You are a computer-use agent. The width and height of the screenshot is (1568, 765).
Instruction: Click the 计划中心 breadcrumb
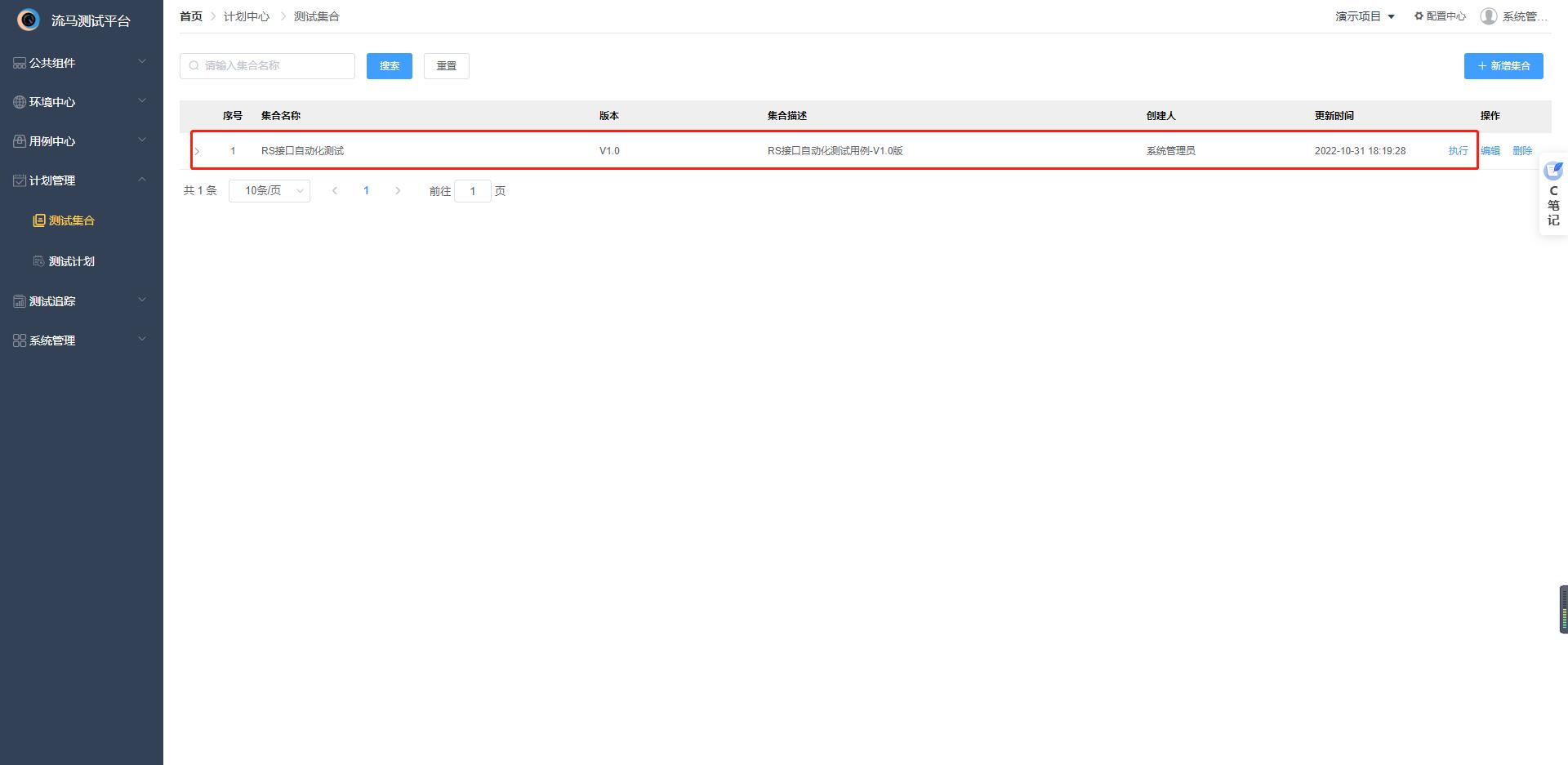[x=247, y=16]
